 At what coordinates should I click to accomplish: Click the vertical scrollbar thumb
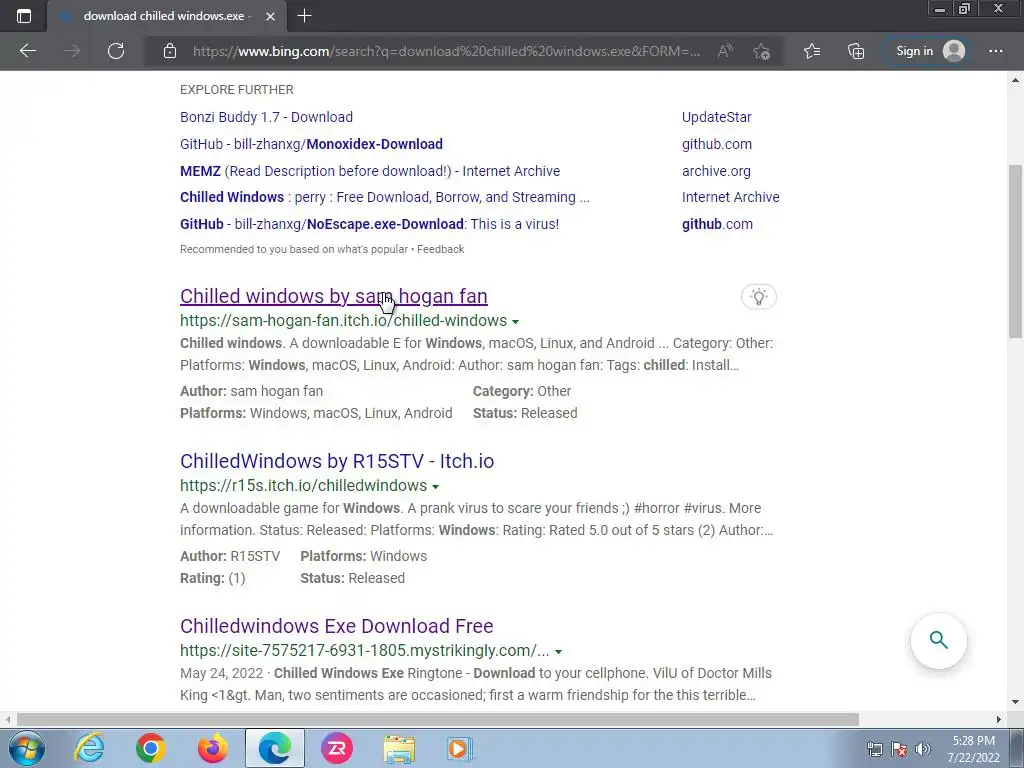pos(1015,251)
